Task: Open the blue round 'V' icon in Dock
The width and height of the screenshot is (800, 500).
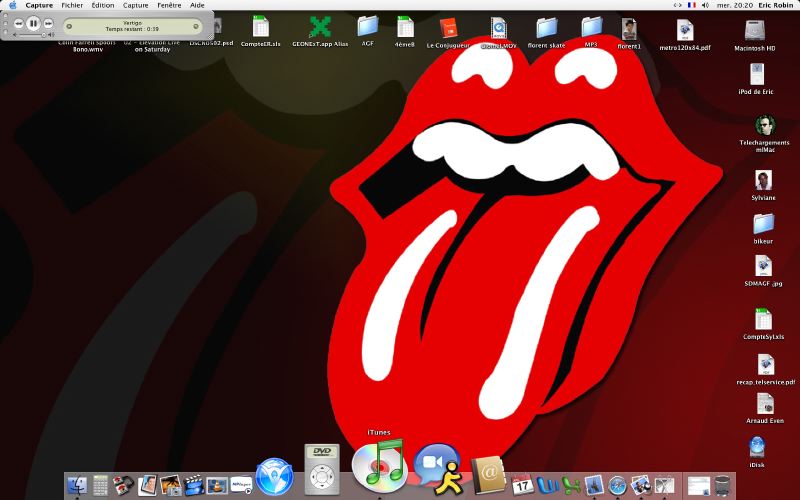Action: 274,477
